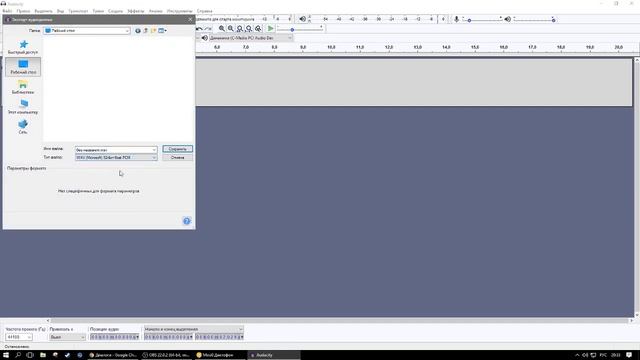Go back to last visited folder
This screenshot has width=640, height=360.
138,31
